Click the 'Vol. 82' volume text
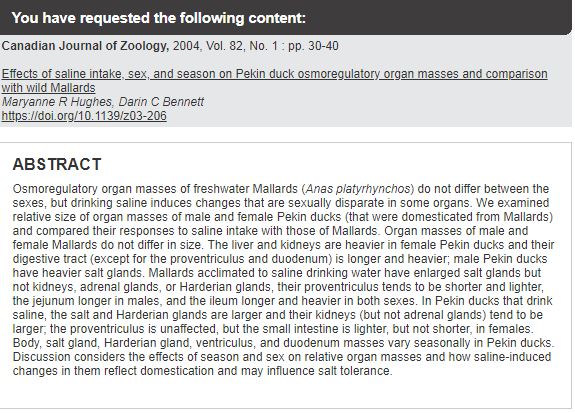The height and width of the screenshot is (413, 575). pos(224,46)
